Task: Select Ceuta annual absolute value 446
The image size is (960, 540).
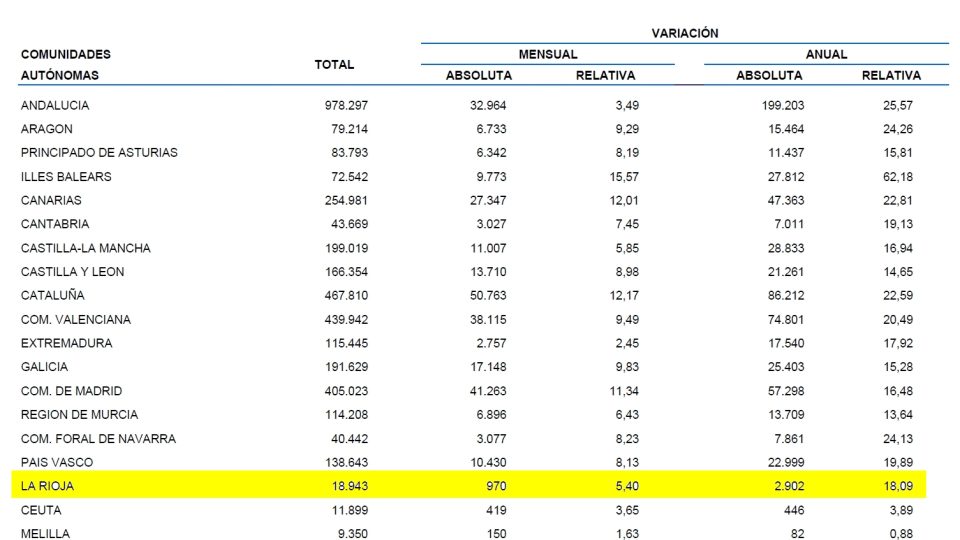Action: (x=792, y=510)
